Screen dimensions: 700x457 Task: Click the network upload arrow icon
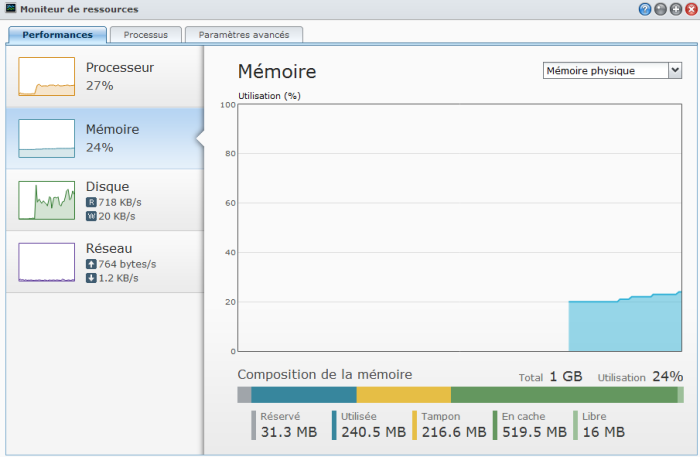click(91, 264)
